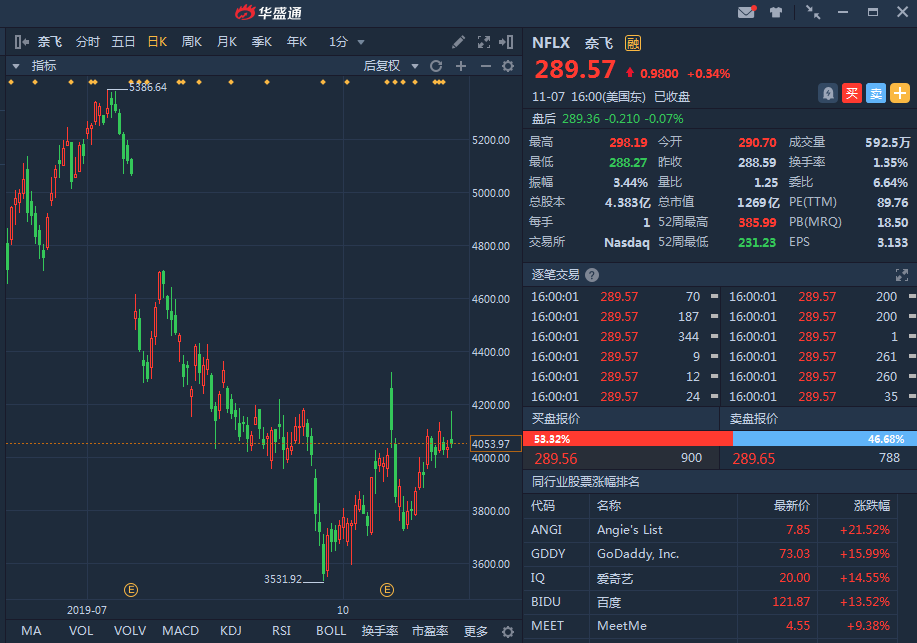Click the 融 margin badge
Image resolution: width=917 pixels, height=643 pixels.
(x=633, y=43)
